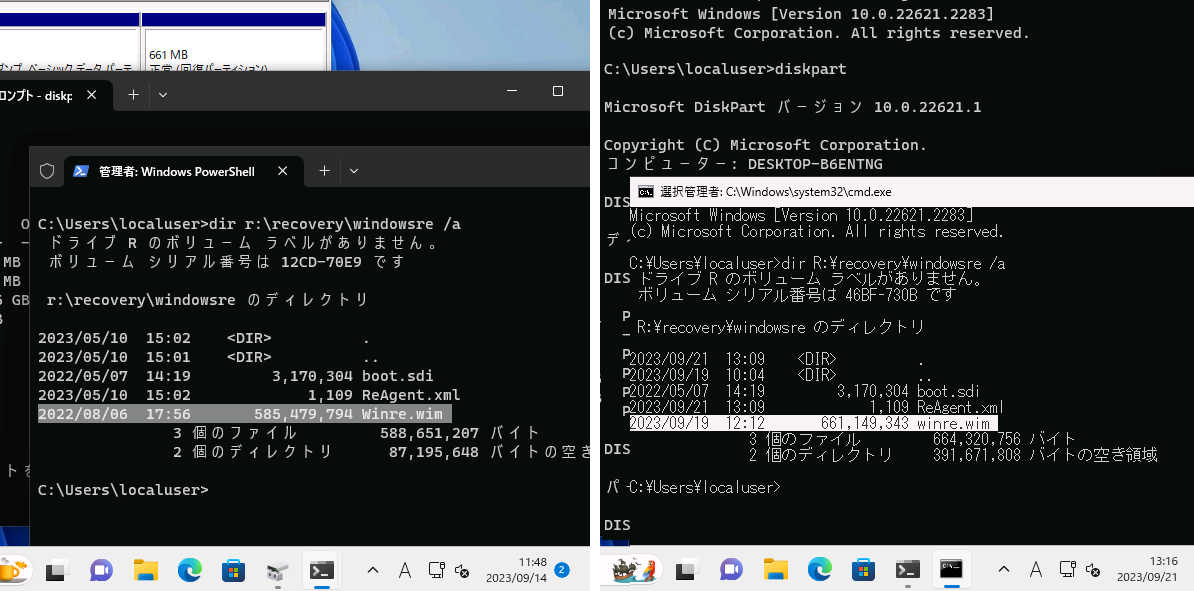Switch to the 管理者: Windows PowerShell tab
The width and height of the screenshot is (1194, 591).
coord(175,171)
